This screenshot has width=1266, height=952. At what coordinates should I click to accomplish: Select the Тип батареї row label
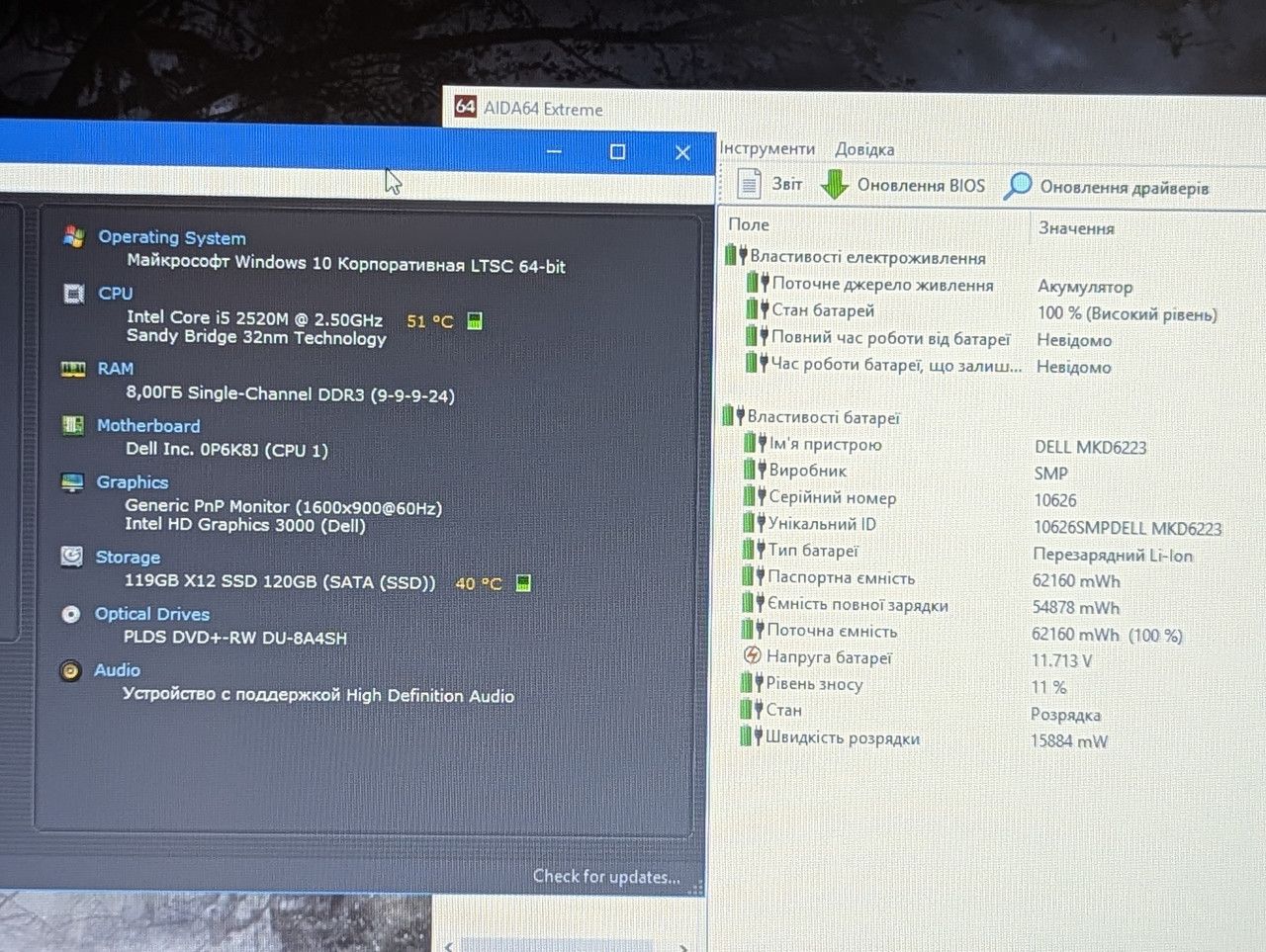tap(813, 551)
